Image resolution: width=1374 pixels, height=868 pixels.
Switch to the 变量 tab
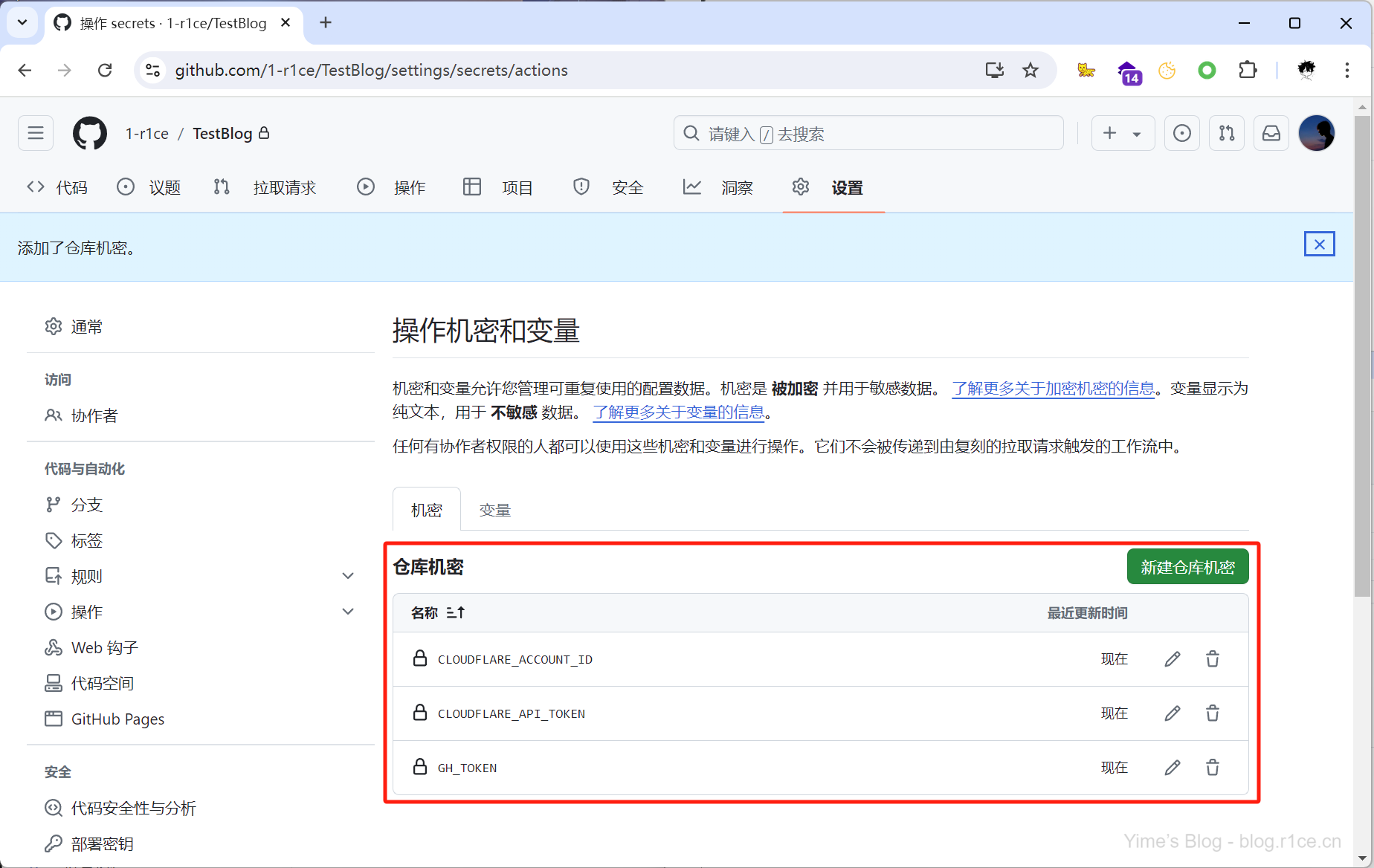click(x=494, y=511)
